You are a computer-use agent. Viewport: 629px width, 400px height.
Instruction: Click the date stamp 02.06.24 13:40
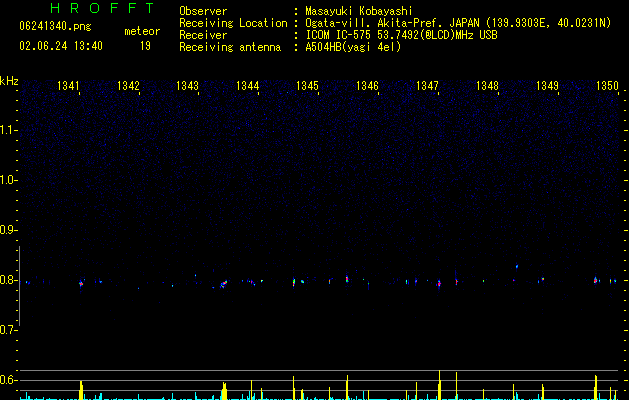click(x=61, y=46)
